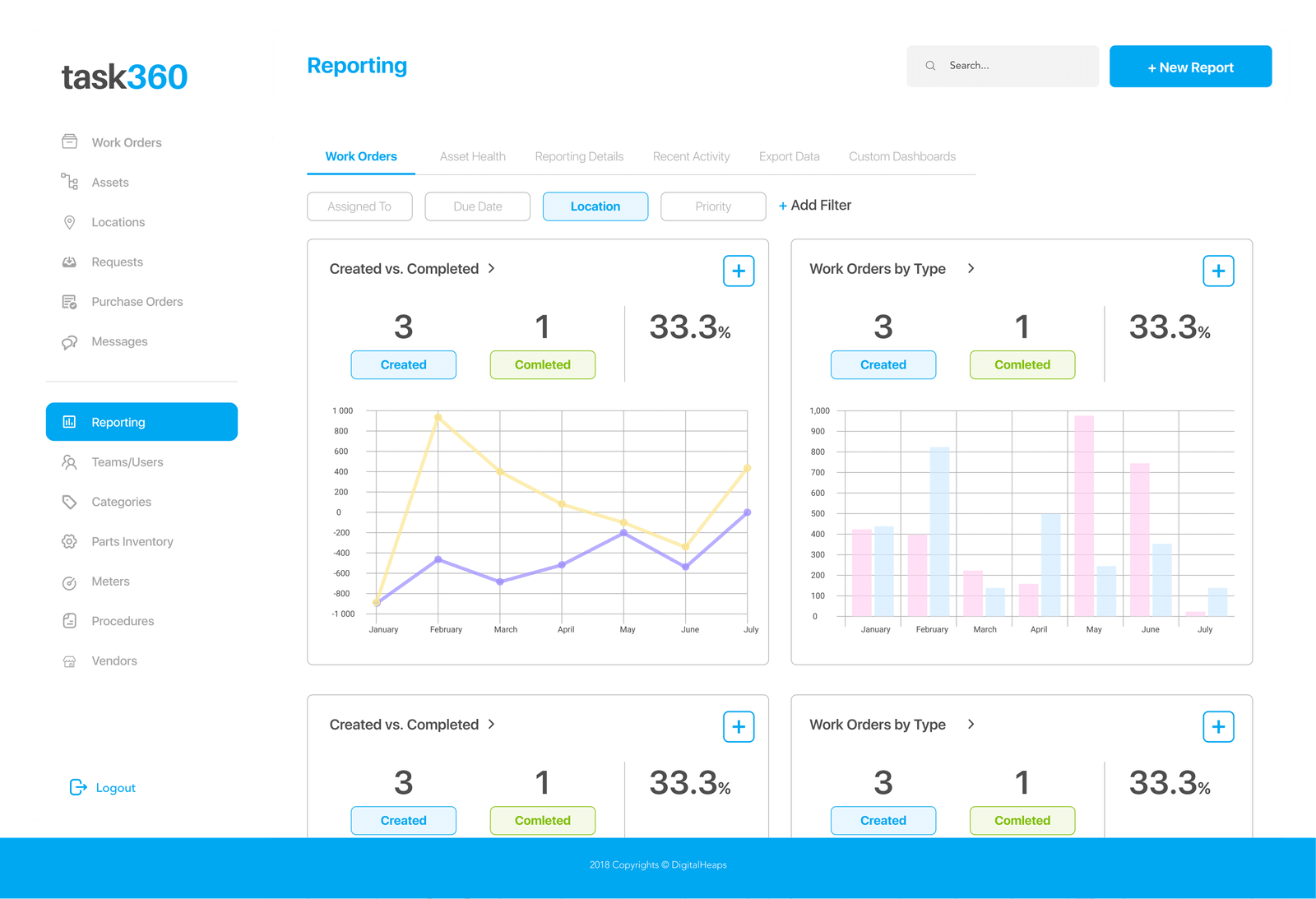The height and width of the screenshot is (899, 1316).
Task: Click the Add Filter link
Action: coord(815,206)
